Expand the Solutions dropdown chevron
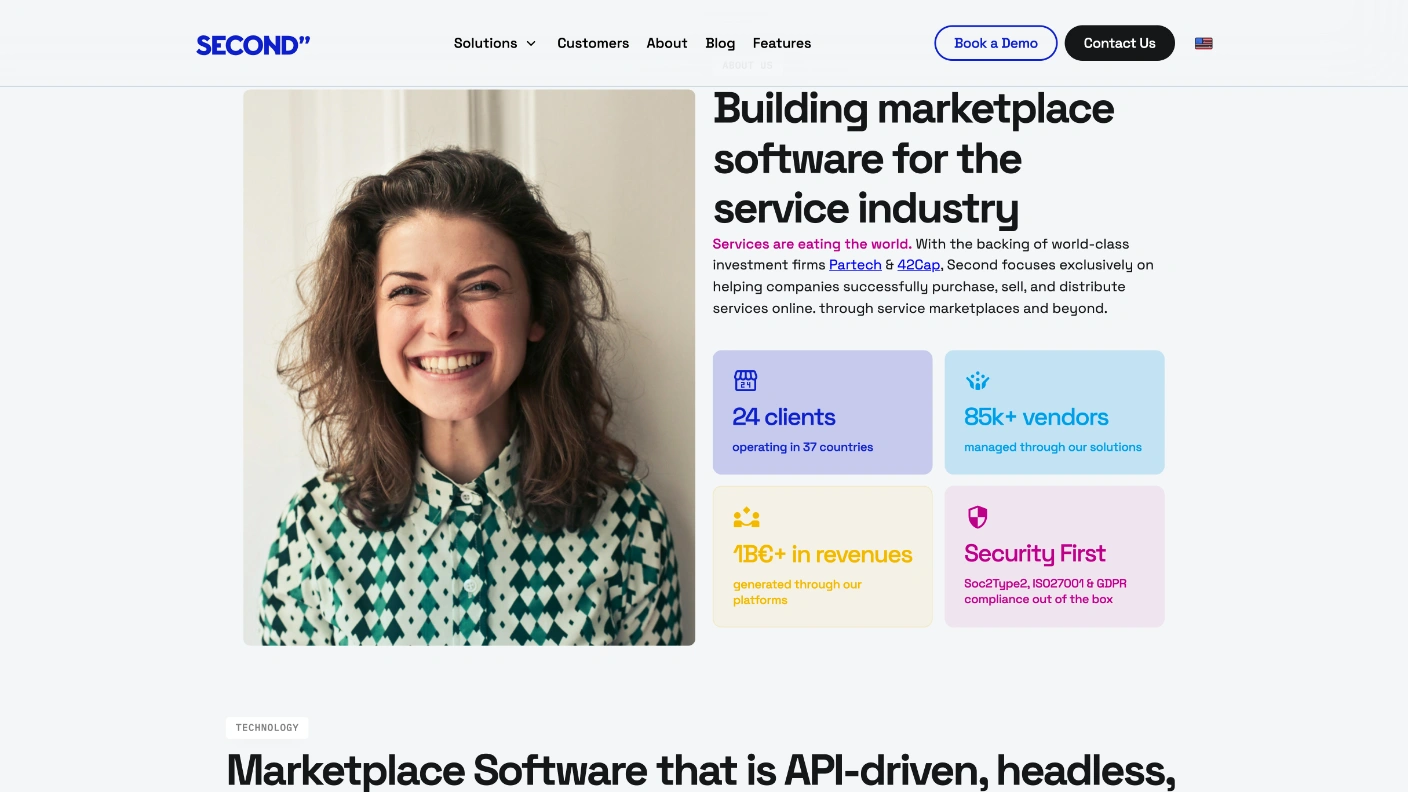Image resolution: width=1408 pixels, height=792 pixels. pyautogui.click(x=531, y=43)
